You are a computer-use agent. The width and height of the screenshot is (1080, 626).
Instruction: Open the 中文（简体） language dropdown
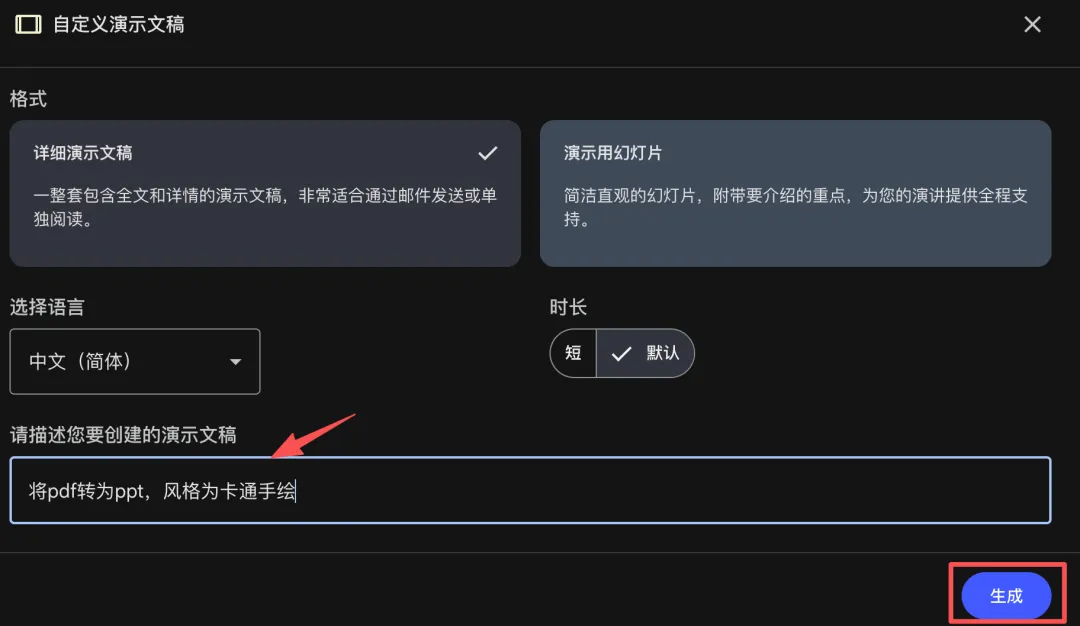135,362
